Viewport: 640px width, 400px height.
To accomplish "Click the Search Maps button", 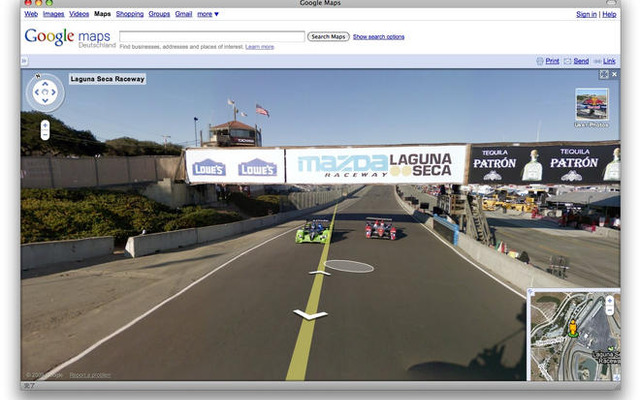I will 328,36.
